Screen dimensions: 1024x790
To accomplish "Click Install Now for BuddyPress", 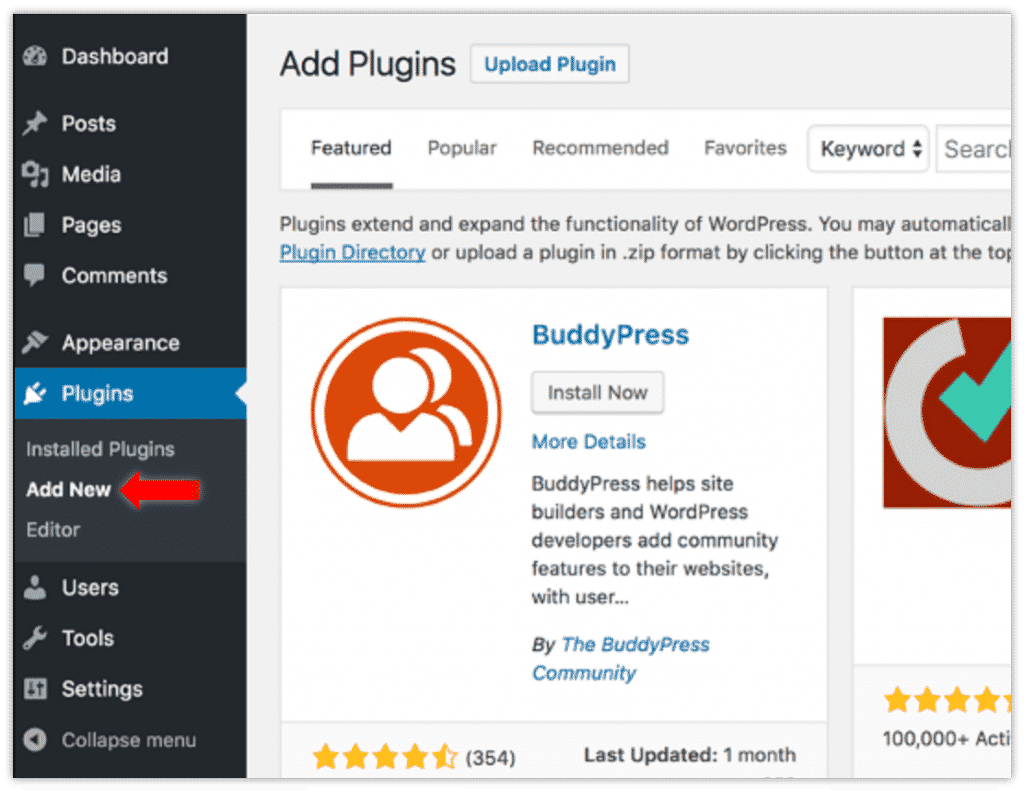I will coord(598,392).
